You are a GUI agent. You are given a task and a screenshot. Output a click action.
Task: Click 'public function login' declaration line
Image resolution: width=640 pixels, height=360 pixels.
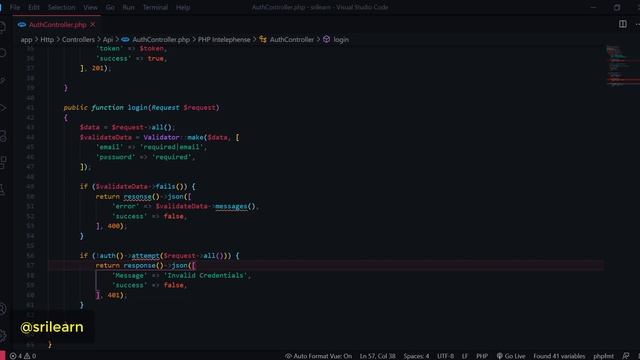pyautogui.click(x=141, y=108)
